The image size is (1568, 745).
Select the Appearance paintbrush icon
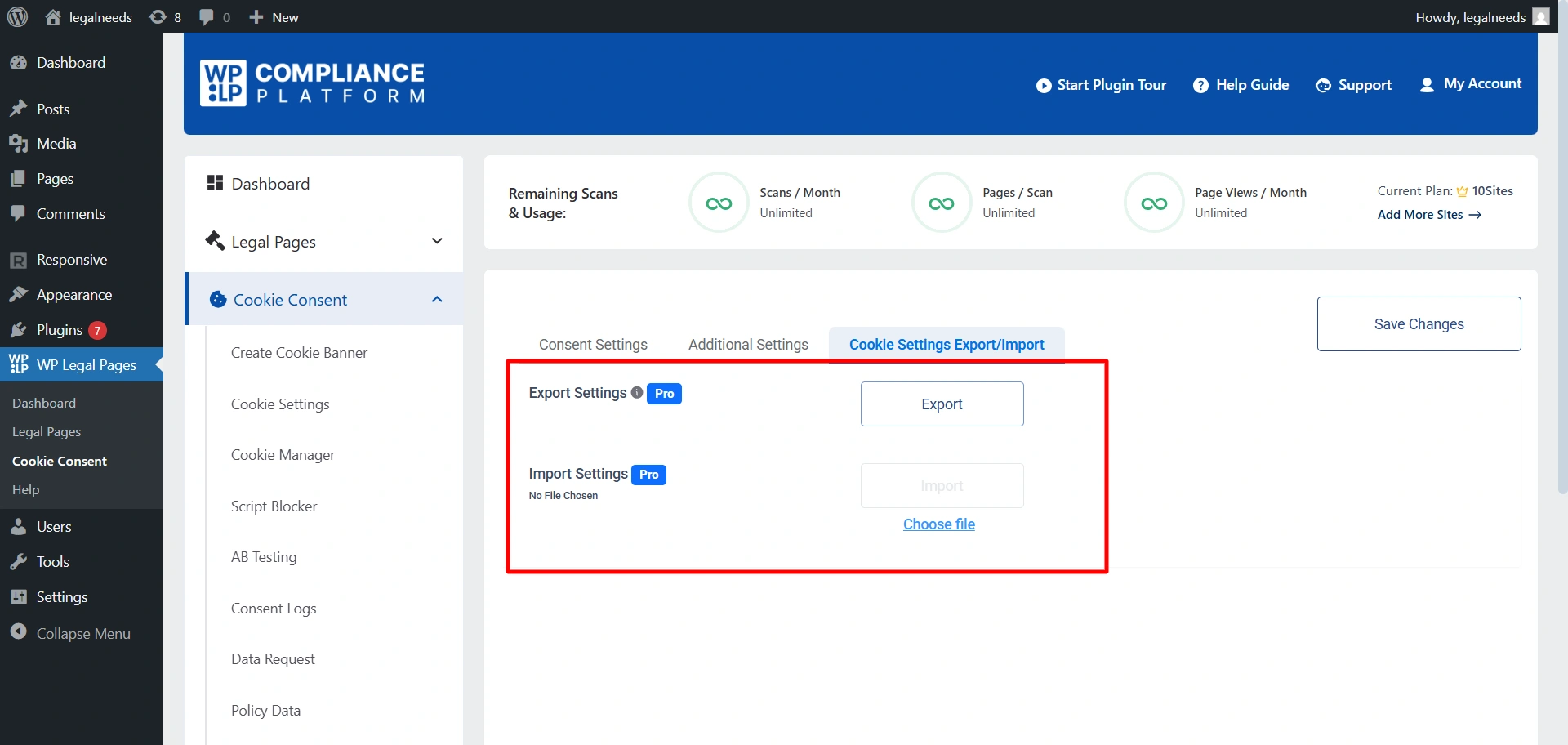coord(20,294)
